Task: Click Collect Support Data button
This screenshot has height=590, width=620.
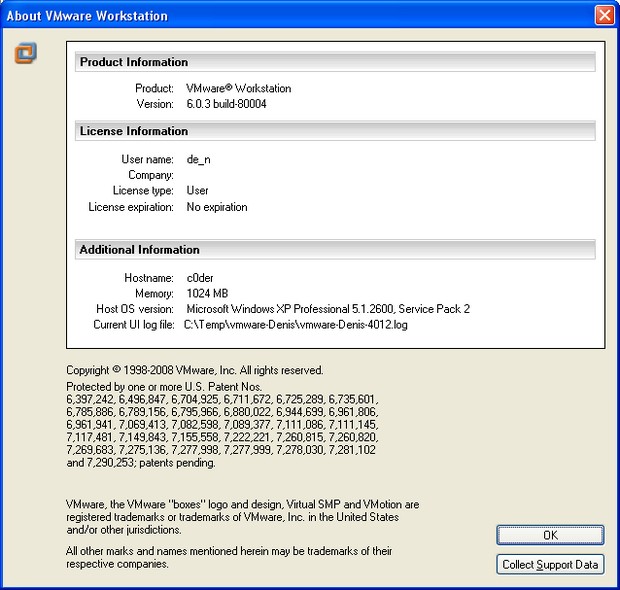Action: 550,565
